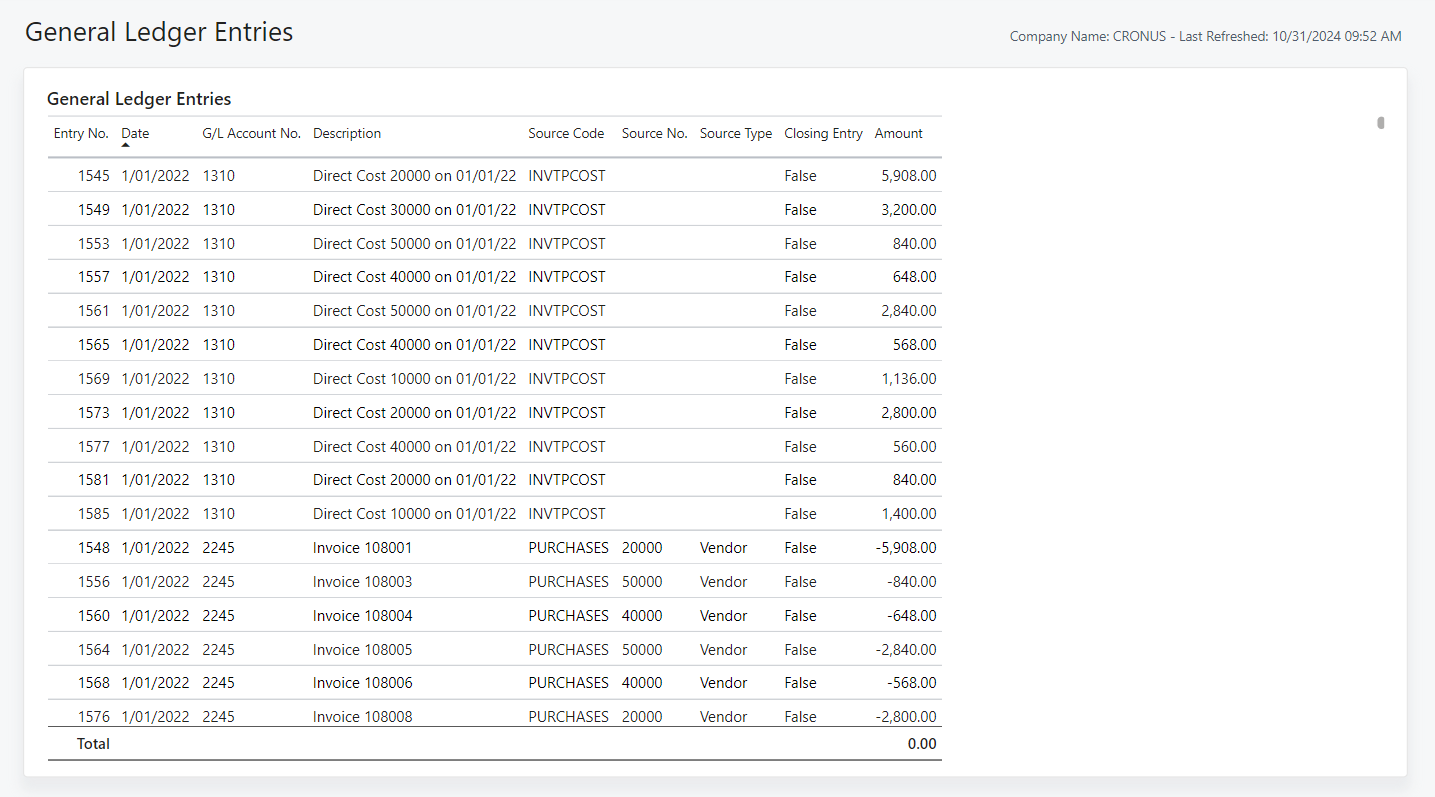Sort by the Closing Entry column header
The height and width of the screenshot is (797, 1435).
point(823,133)
